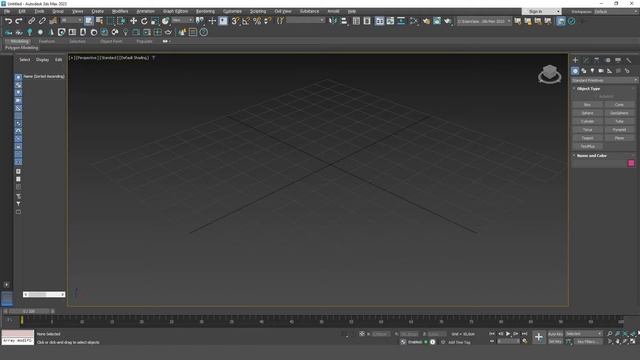This screenshot has width=640, height=360.
Task: Click the Align tool icon
Action: (344, 21)
